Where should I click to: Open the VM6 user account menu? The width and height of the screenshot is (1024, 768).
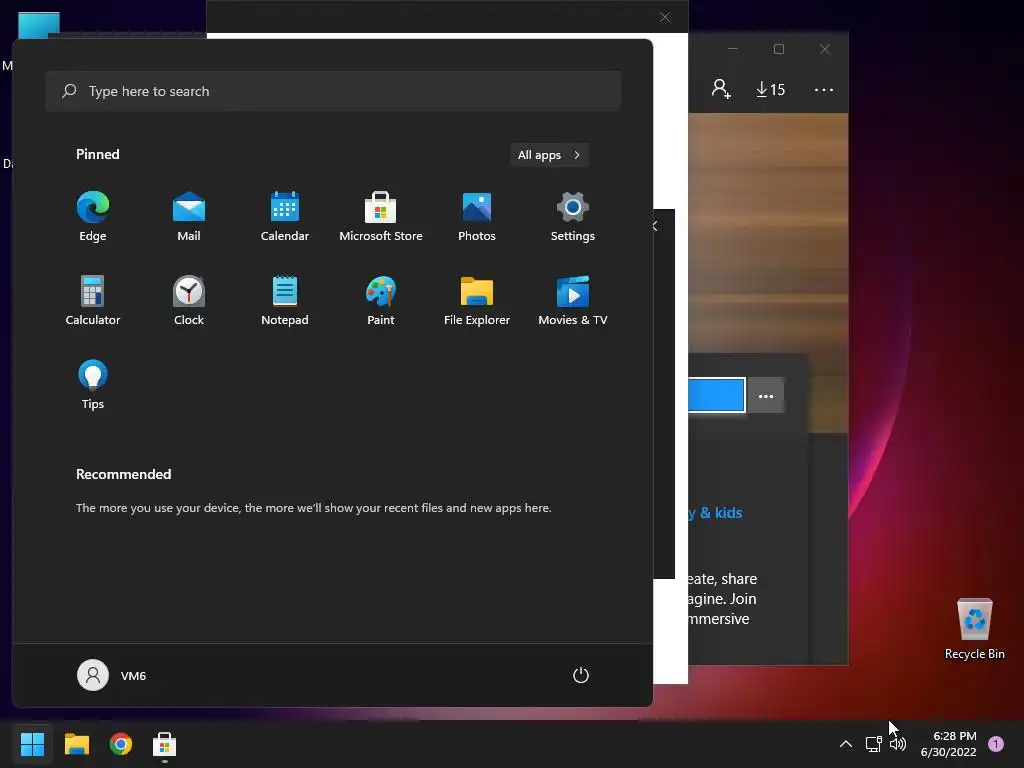(x=112, y=675)
